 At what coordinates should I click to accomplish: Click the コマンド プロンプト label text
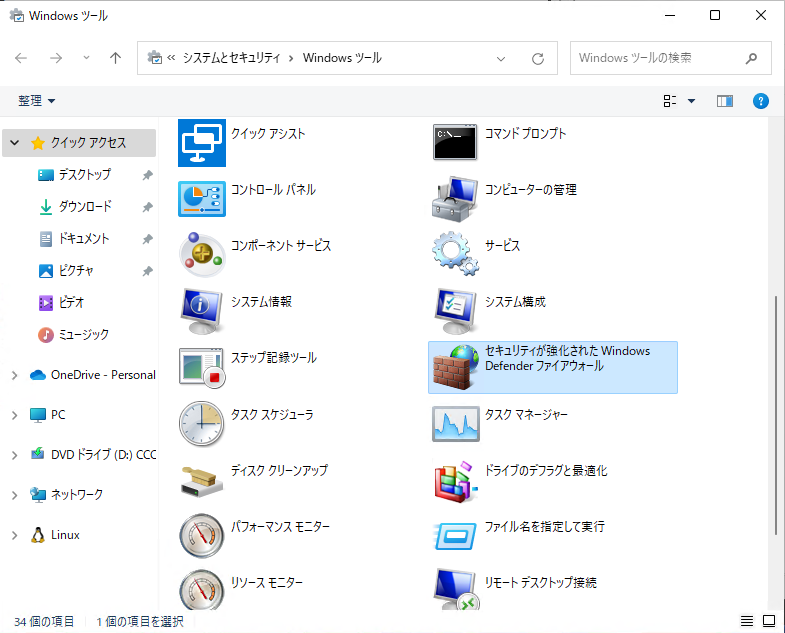[x=525, y=133]
